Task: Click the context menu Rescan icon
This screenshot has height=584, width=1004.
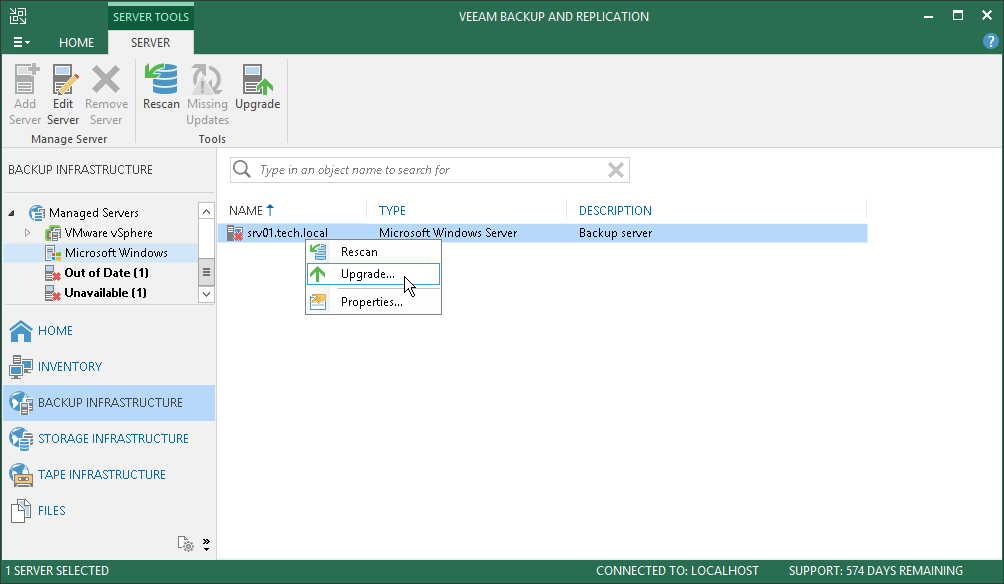Action: coord(318,252)
